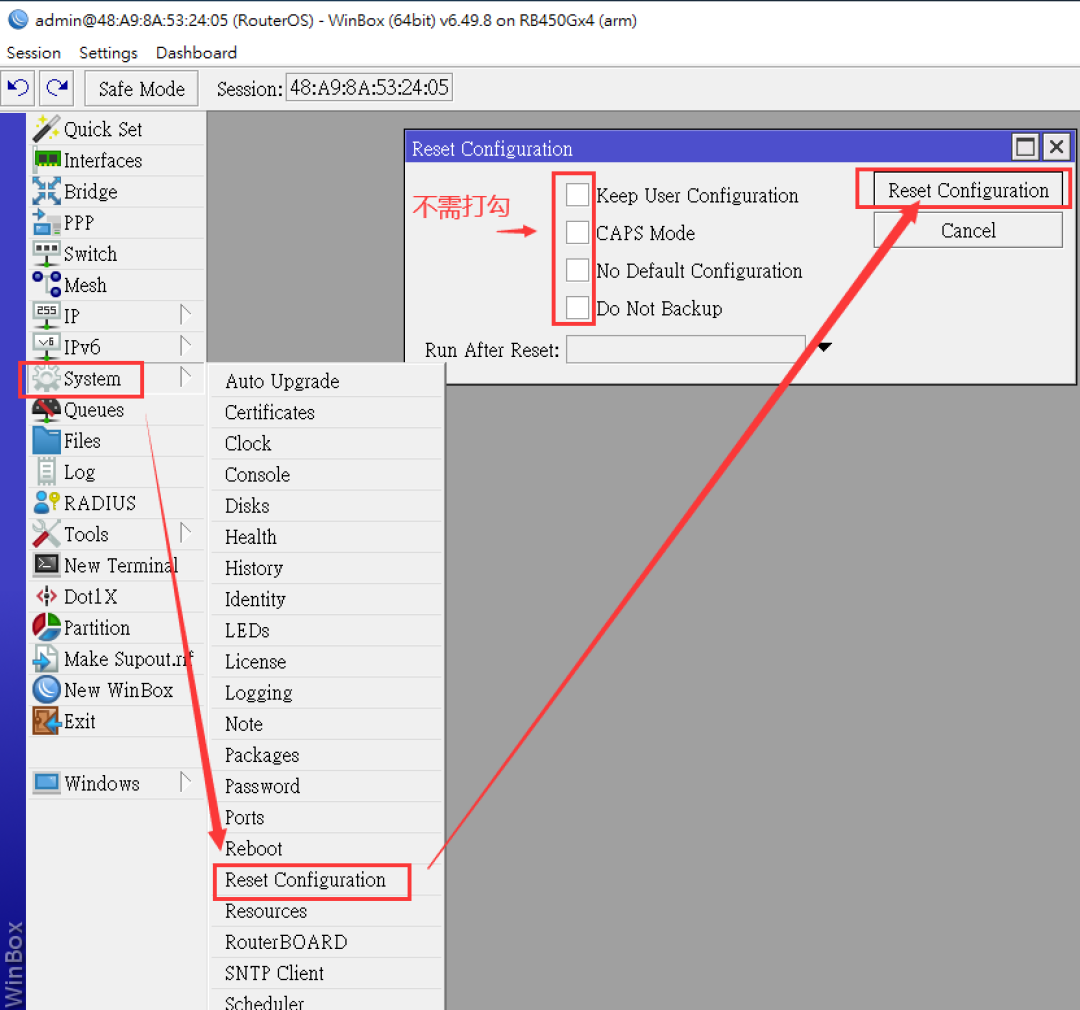
Task: Click the RADIUS icon
Action: 46,503
